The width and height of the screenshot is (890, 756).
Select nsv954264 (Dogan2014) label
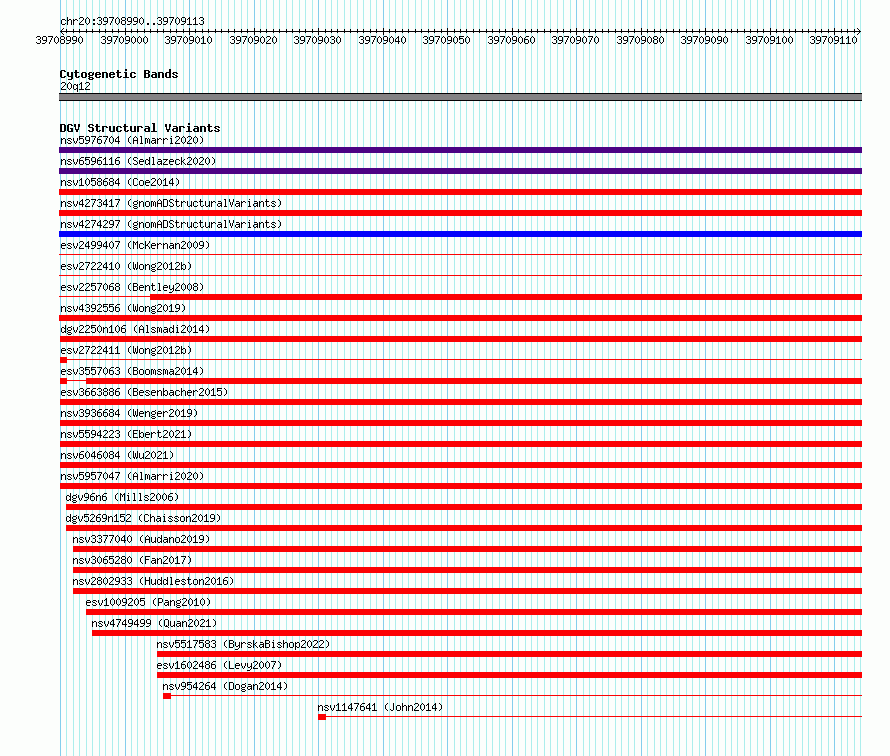pyautogui.click(x=225, y=686)
